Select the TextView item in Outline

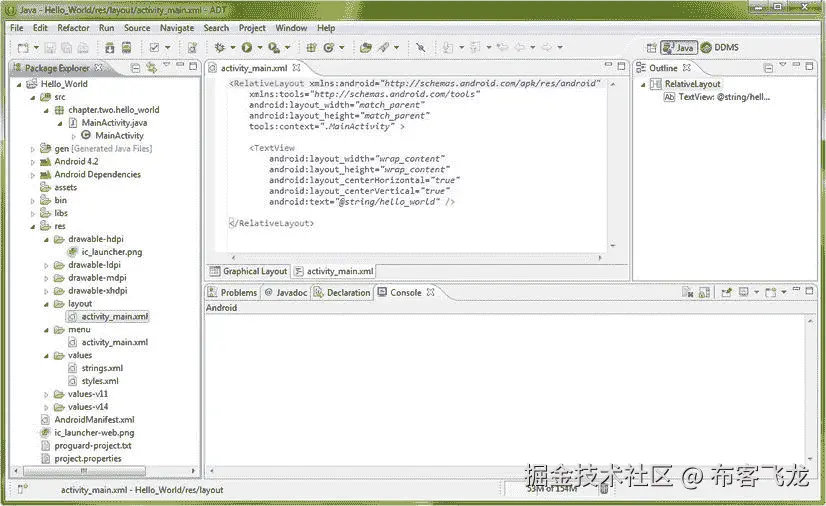(x=717, y=97)
